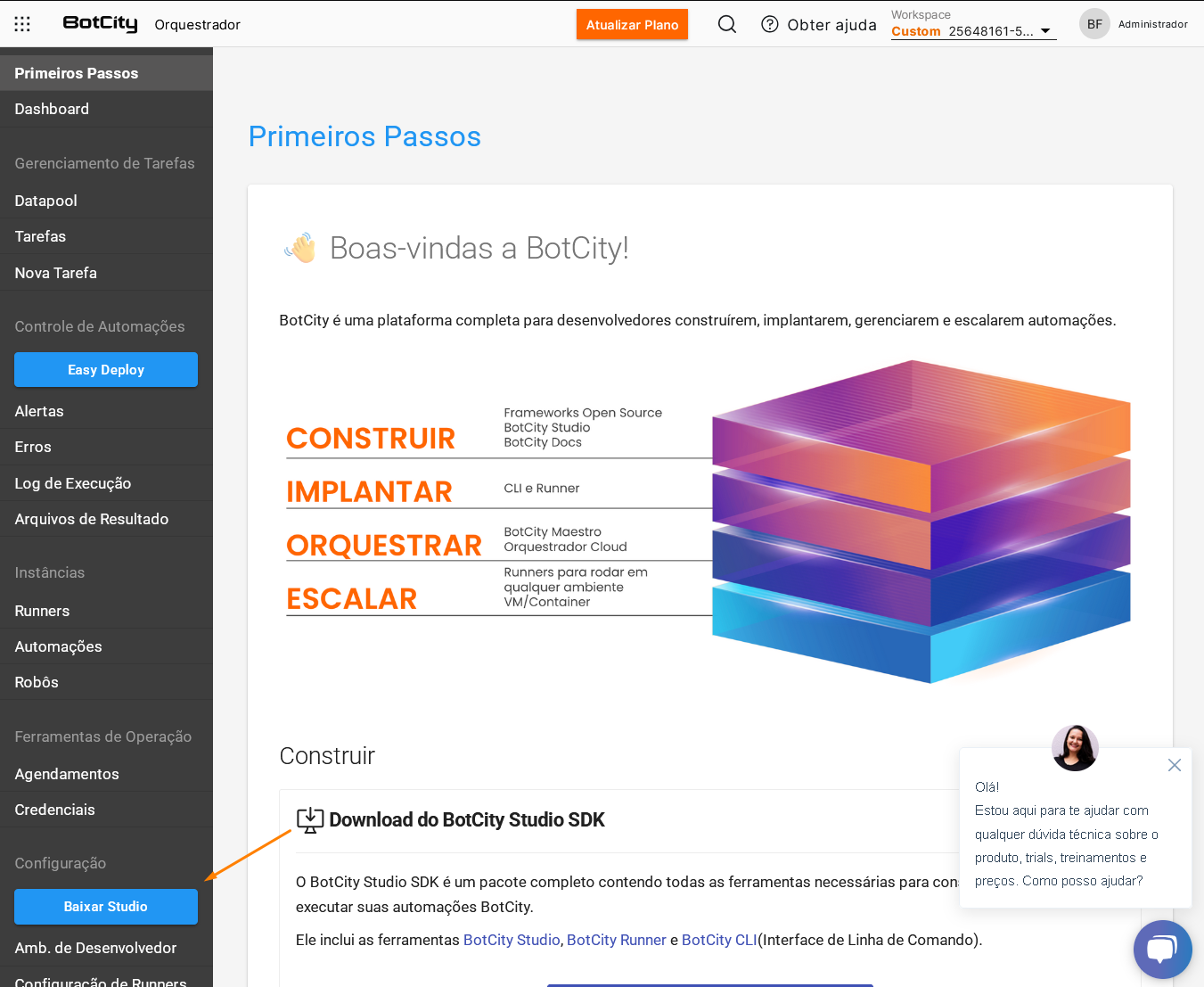Navigate to Tarefas in sidebar
Image resolution: width=1204 pixels, height=987 pixels.
[40, 236]
